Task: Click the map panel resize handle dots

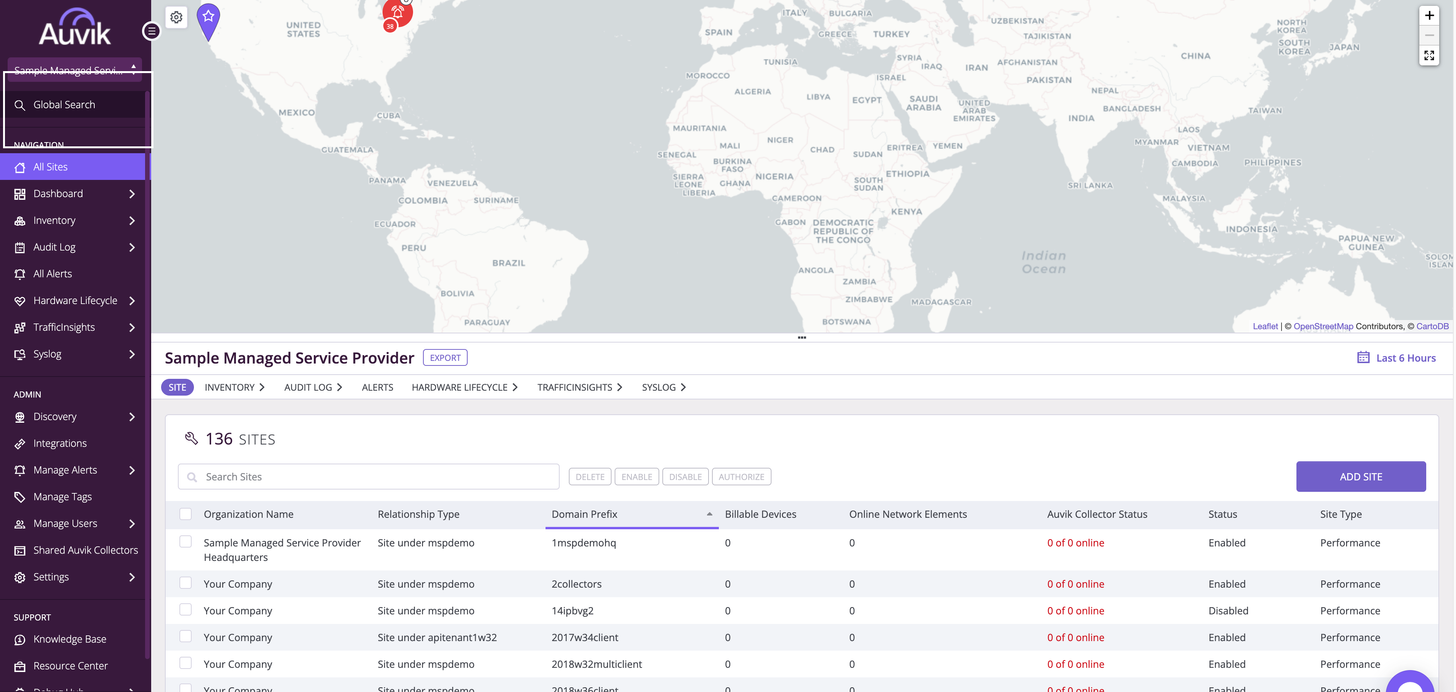Action: [x=802, y=338]
